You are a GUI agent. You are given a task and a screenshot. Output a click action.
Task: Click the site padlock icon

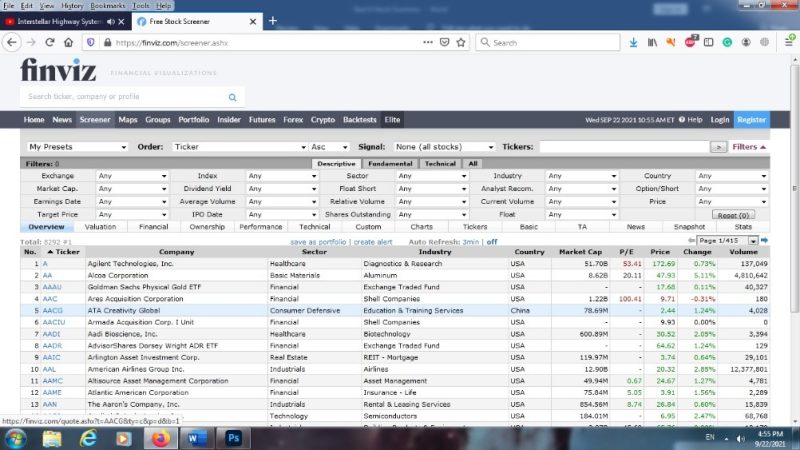pos(107,42)
